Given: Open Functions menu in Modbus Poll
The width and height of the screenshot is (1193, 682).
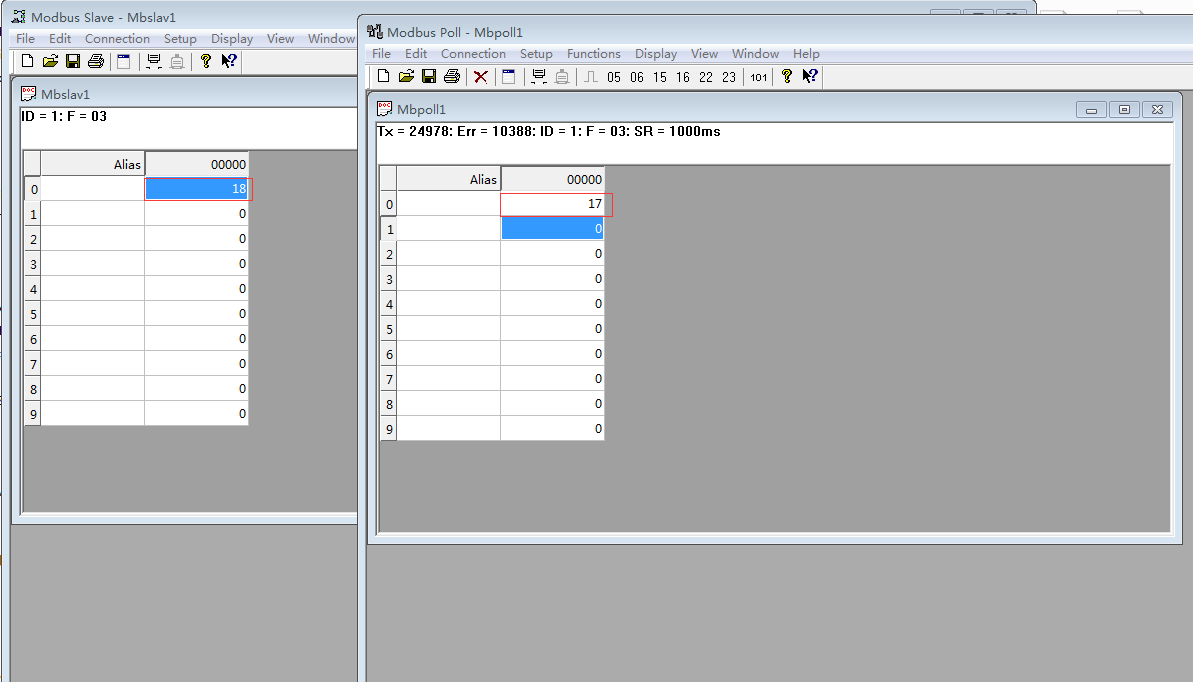Looking at the screenshot, I should 593,53.
